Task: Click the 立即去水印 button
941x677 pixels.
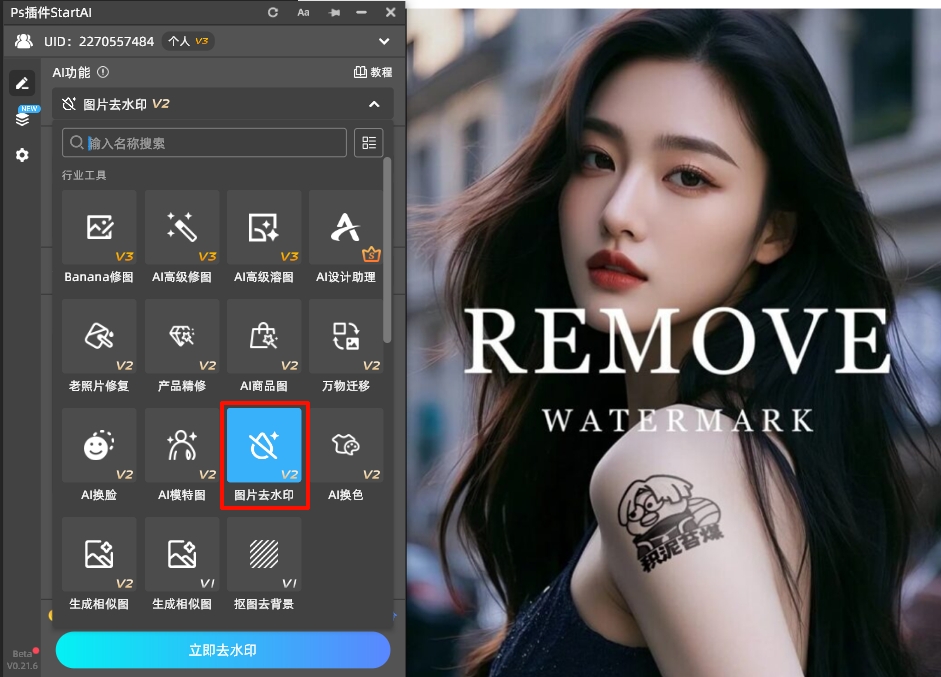Action: pyautogui.click(x=223, y=650)
